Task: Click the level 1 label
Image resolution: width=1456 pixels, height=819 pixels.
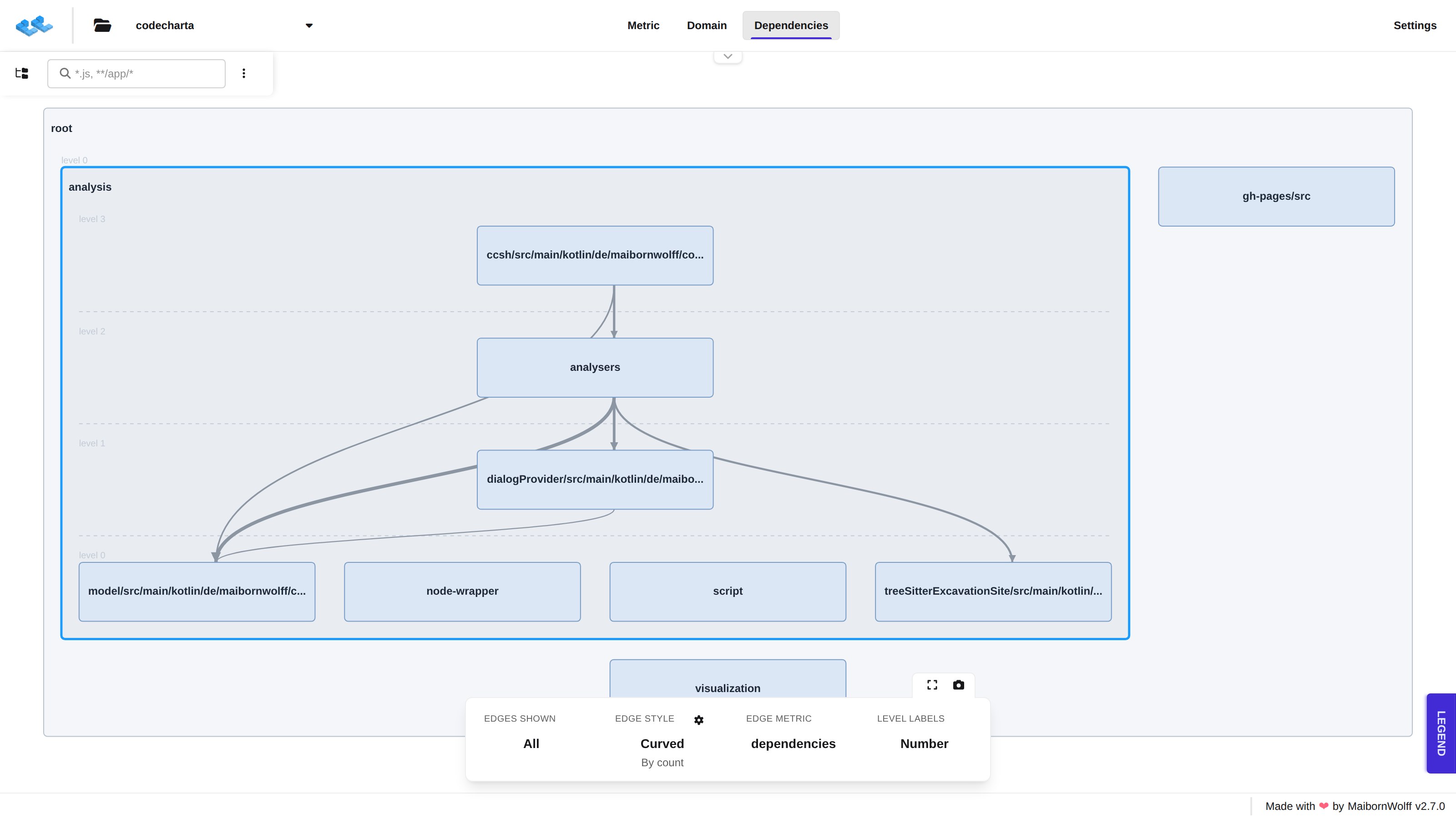Action: point(92,443)
